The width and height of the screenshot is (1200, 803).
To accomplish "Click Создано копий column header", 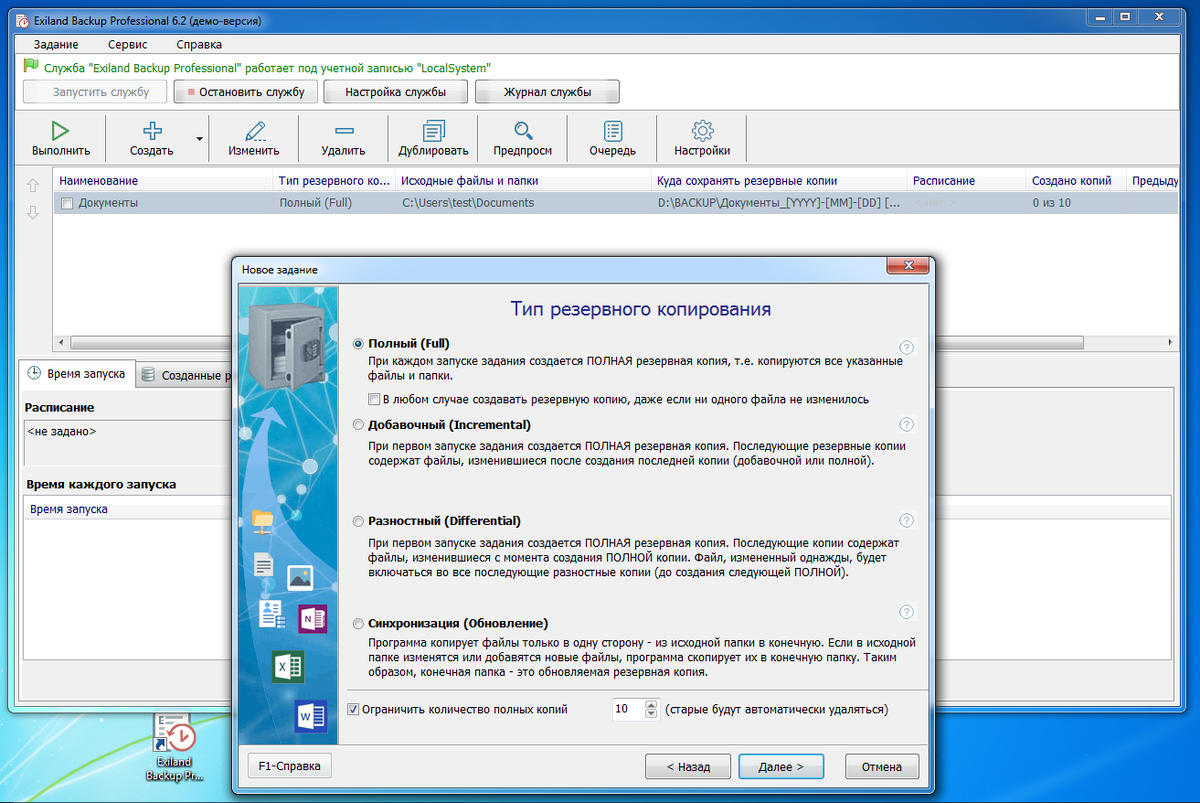I will tap(1076, 181).
